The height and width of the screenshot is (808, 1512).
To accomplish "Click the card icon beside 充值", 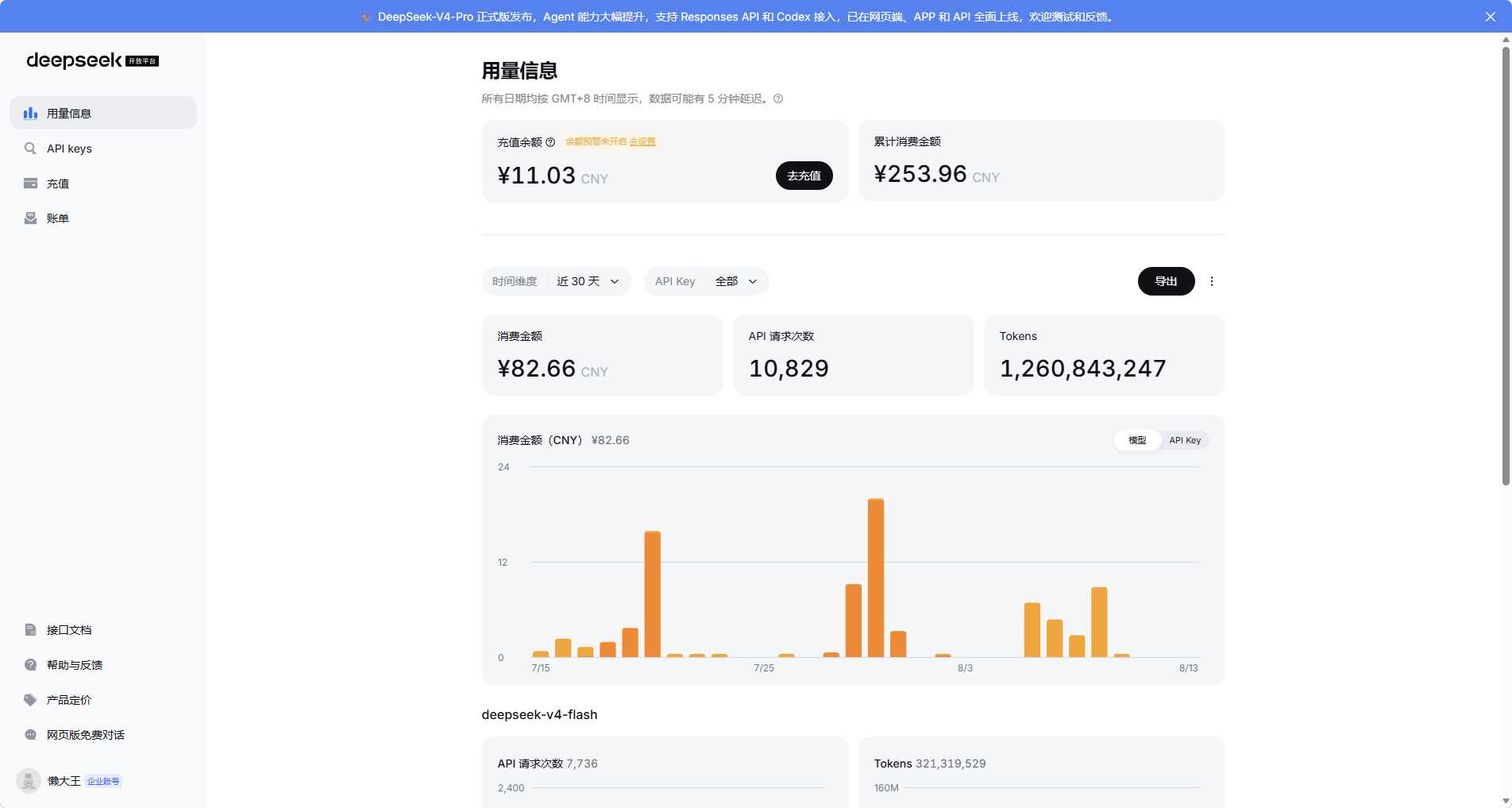I will click(30, 184).
